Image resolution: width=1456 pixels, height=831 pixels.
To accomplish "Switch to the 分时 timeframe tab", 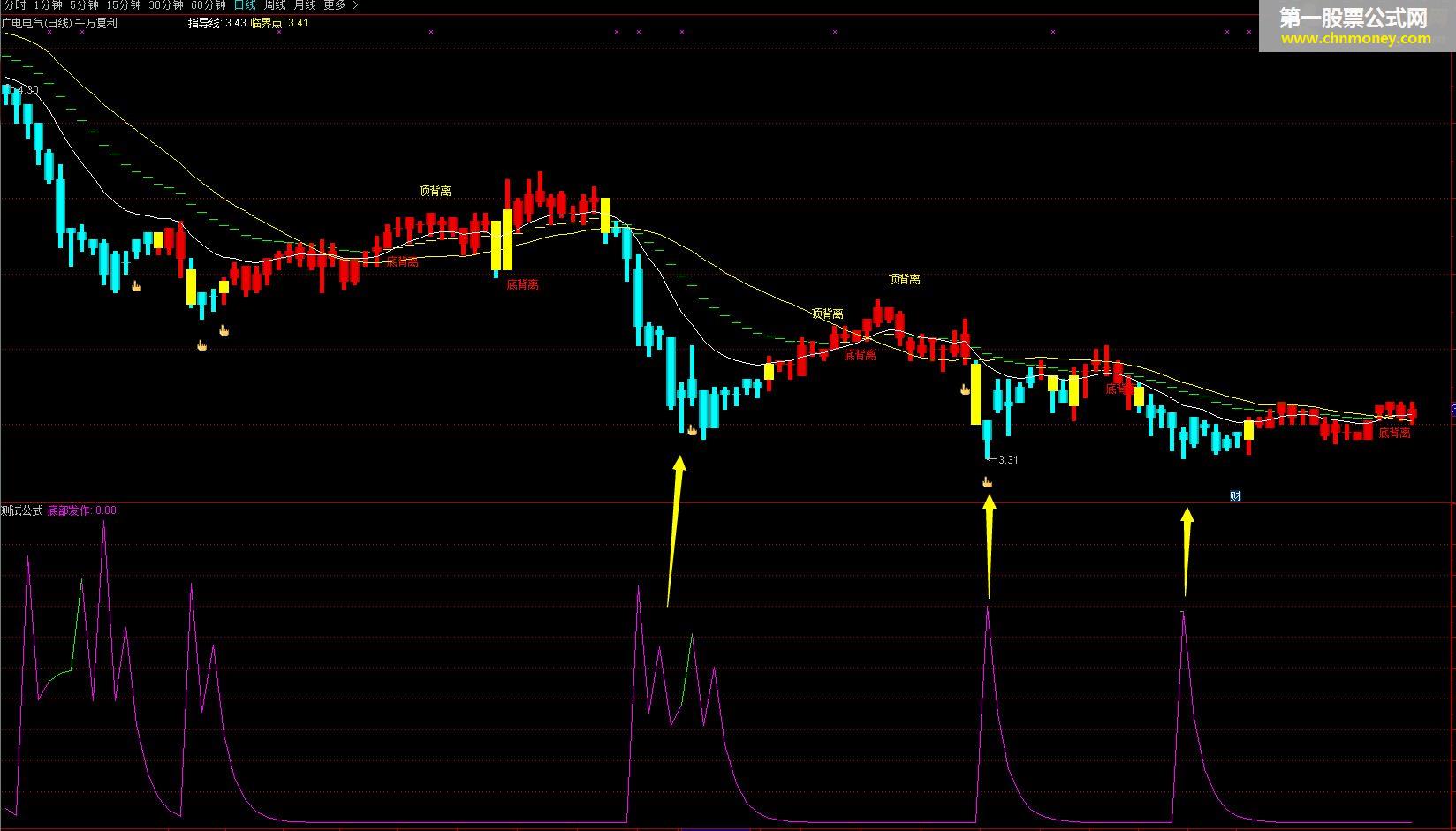I will click(15, 5).
